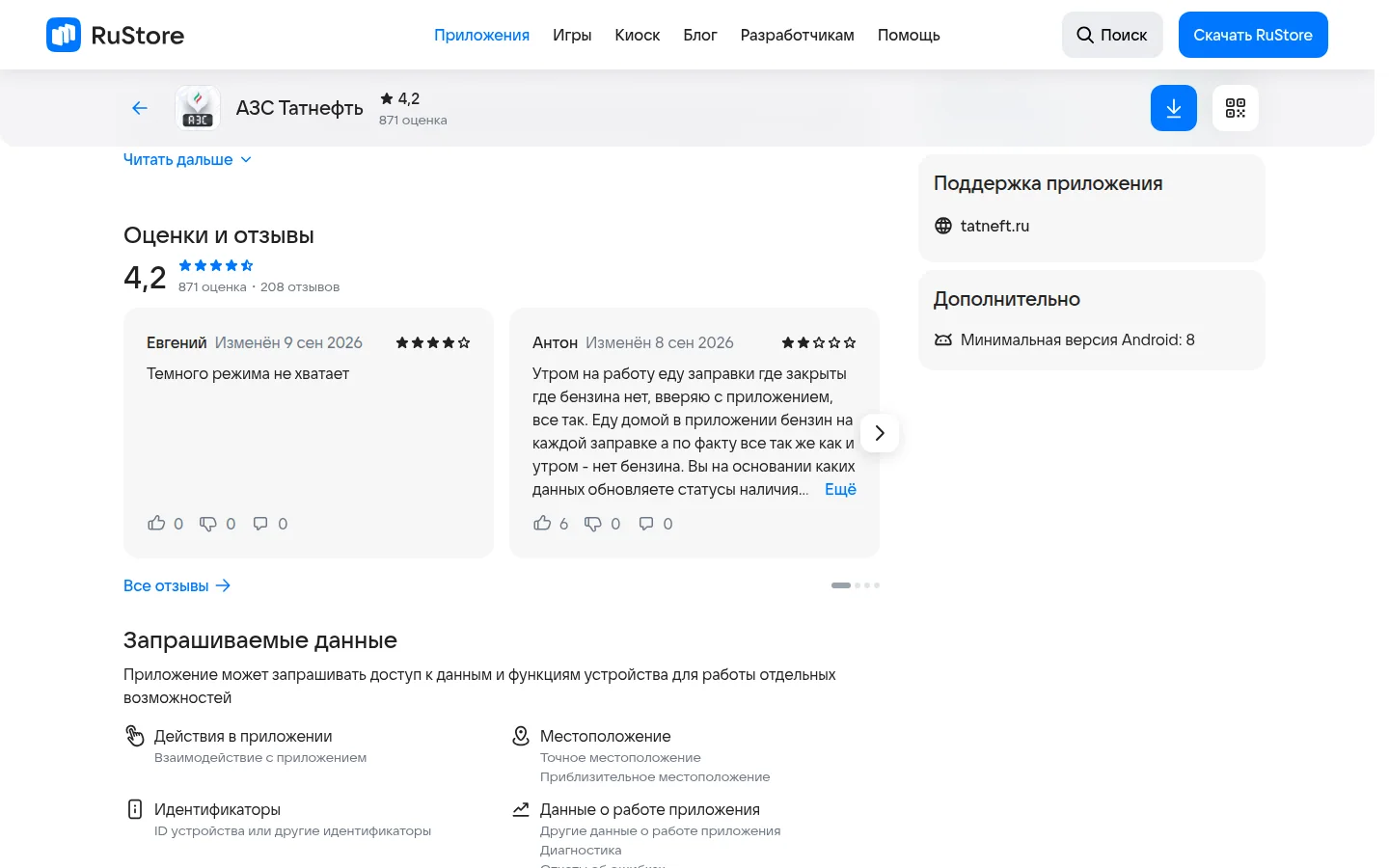Download the app with the blue arrow button
The height and width of the screenshot is (868, 1389).
[1174, 108]
